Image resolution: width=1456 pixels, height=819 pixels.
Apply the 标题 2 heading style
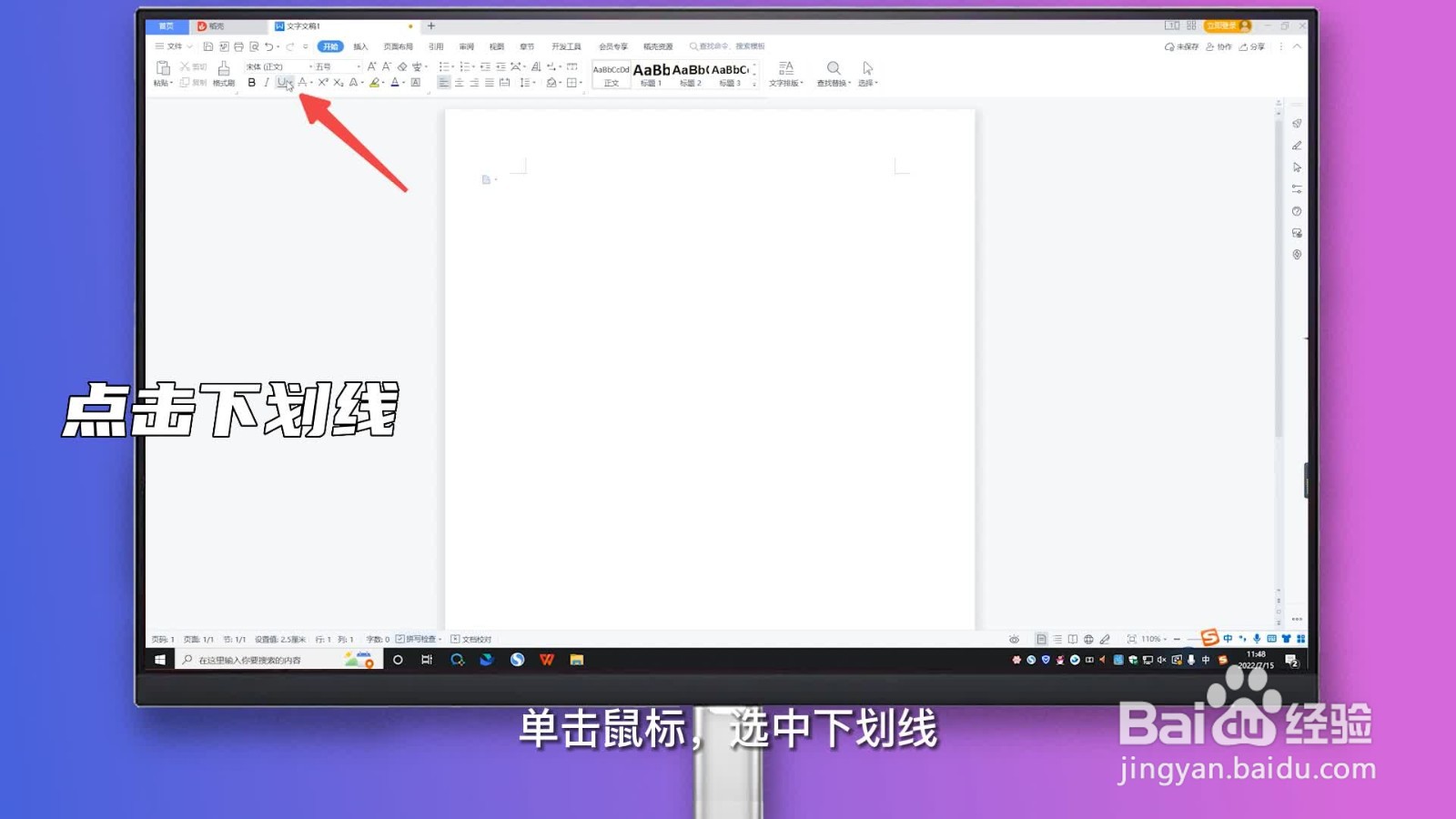pos(691,76)
